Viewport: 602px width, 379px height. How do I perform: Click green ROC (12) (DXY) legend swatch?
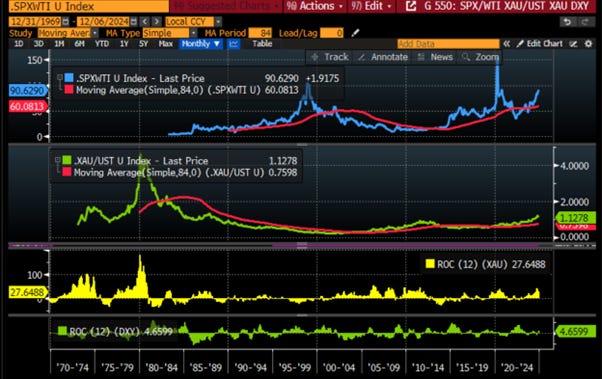(62, 331)
